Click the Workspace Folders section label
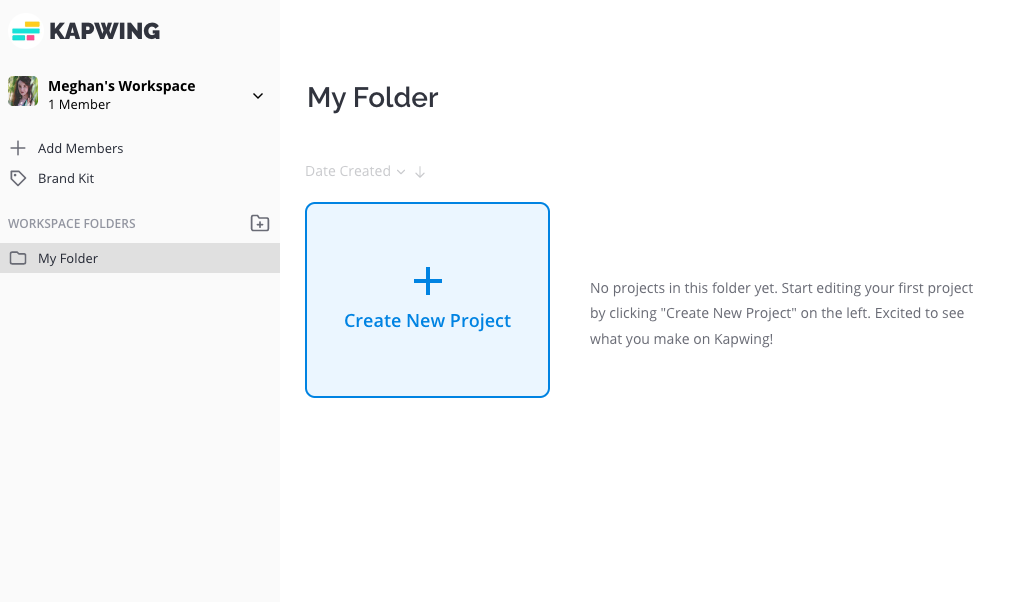 pyautogui.click(x=72, y=224)
